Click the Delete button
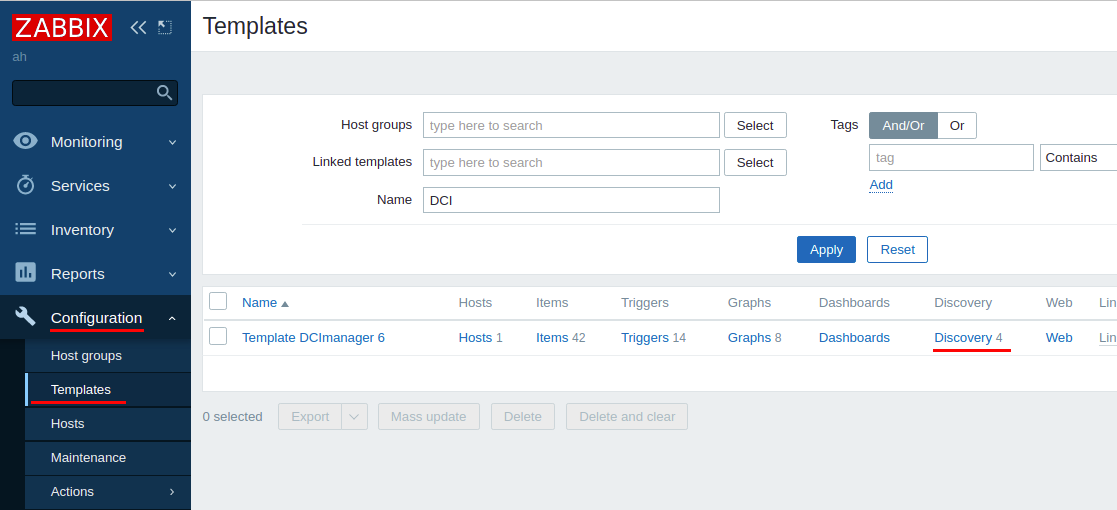The width and height of the screenshot is (1117, 510). point(523,417)
